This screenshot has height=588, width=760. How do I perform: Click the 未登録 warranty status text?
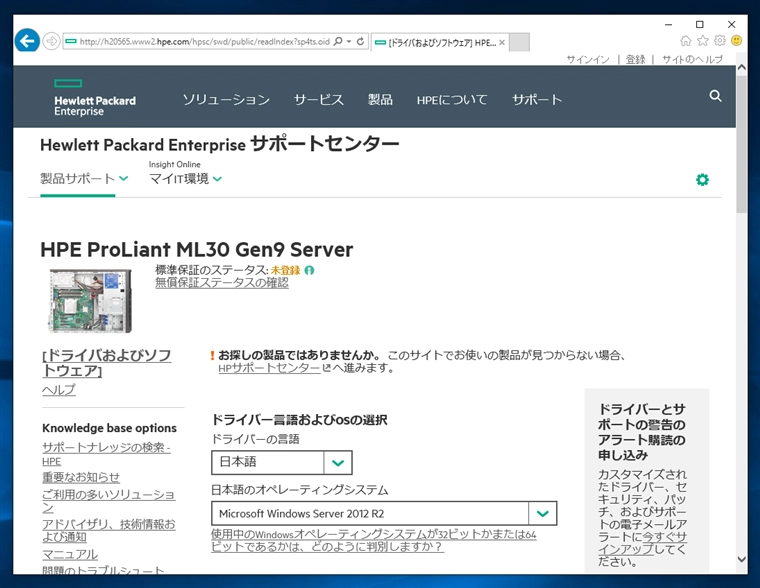pos(285,270)
